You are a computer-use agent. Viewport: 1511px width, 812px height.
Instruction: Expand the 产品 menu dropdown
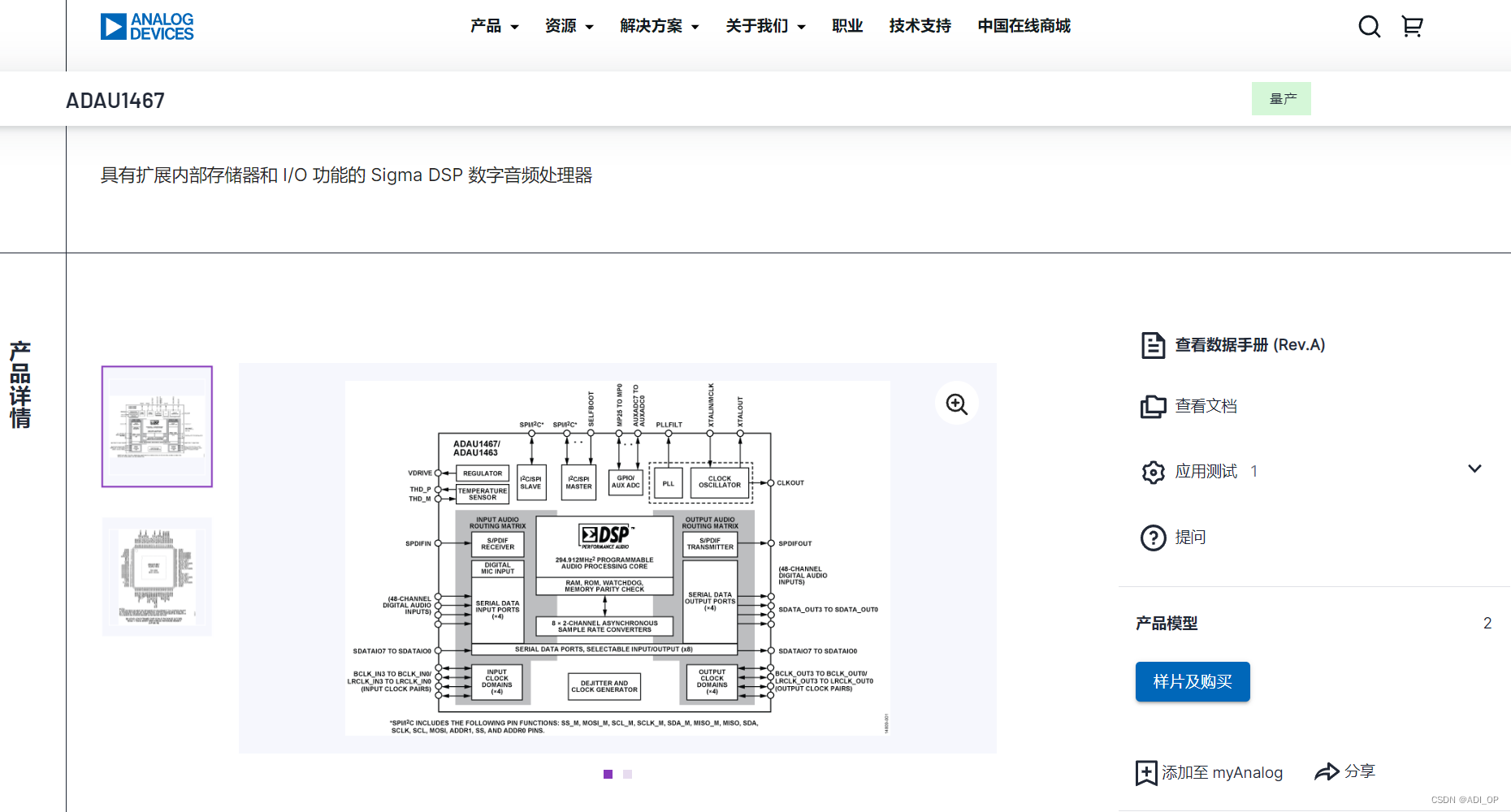[x=494, y=26]
